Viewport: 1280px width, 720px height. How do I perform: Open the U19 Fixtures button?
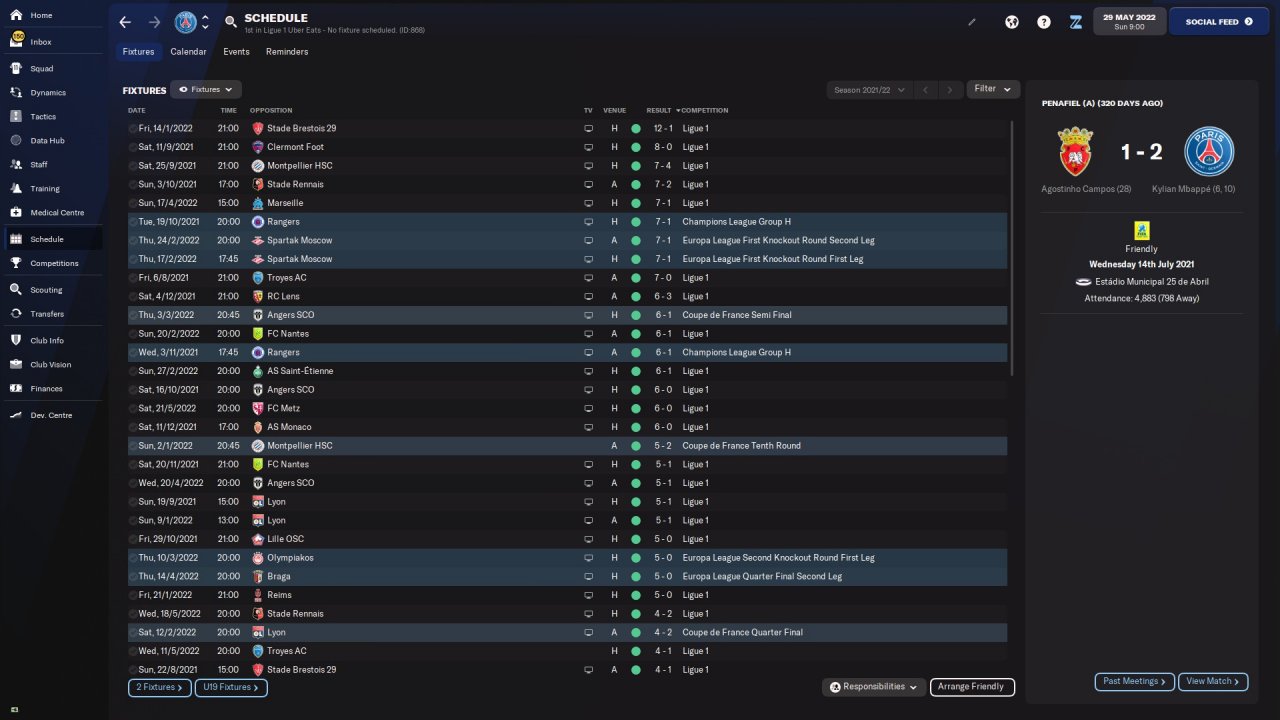(x=231, y=688)
